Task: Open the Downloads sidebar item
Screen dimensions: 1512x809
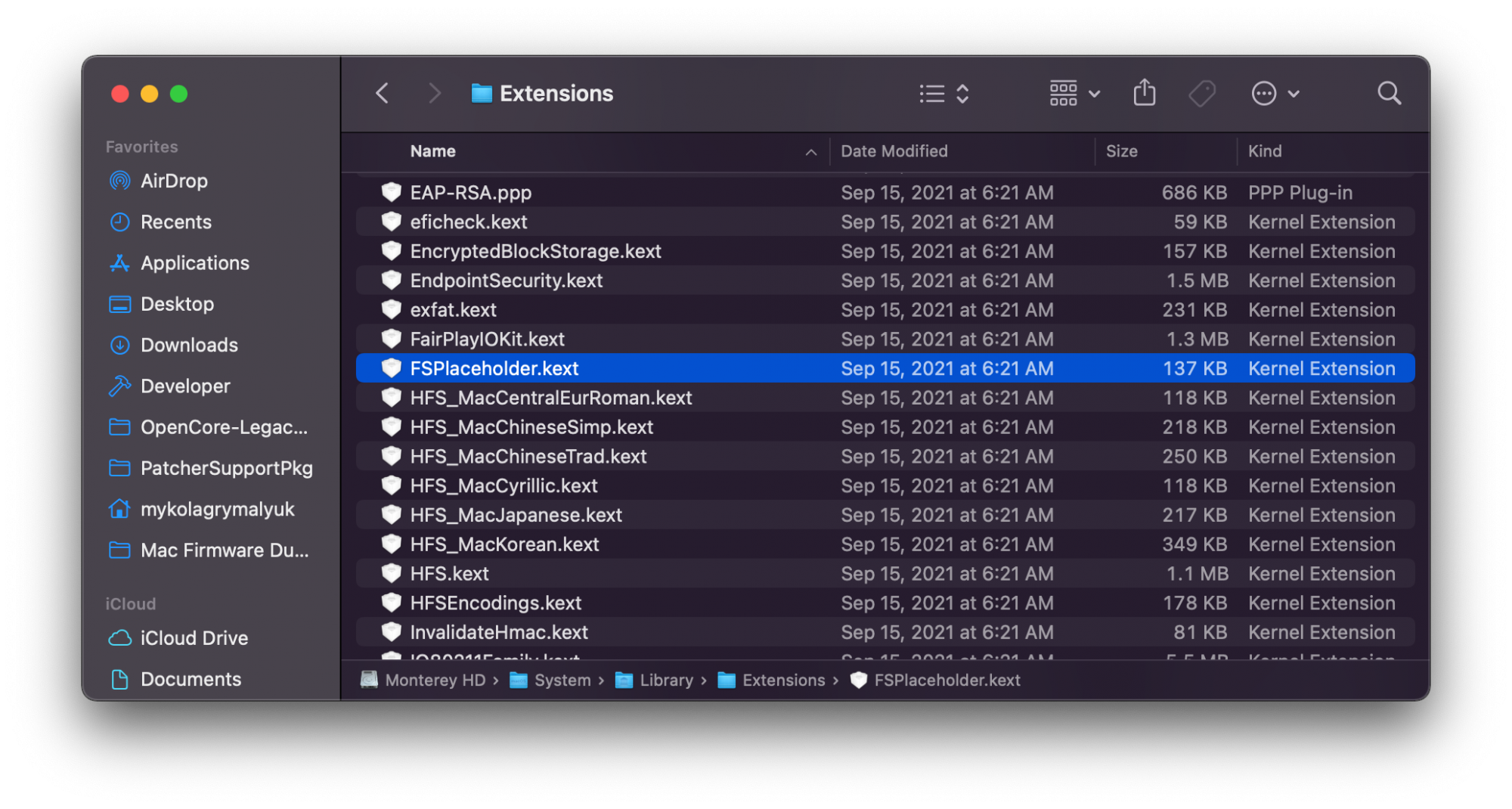Action: point(188,345)
